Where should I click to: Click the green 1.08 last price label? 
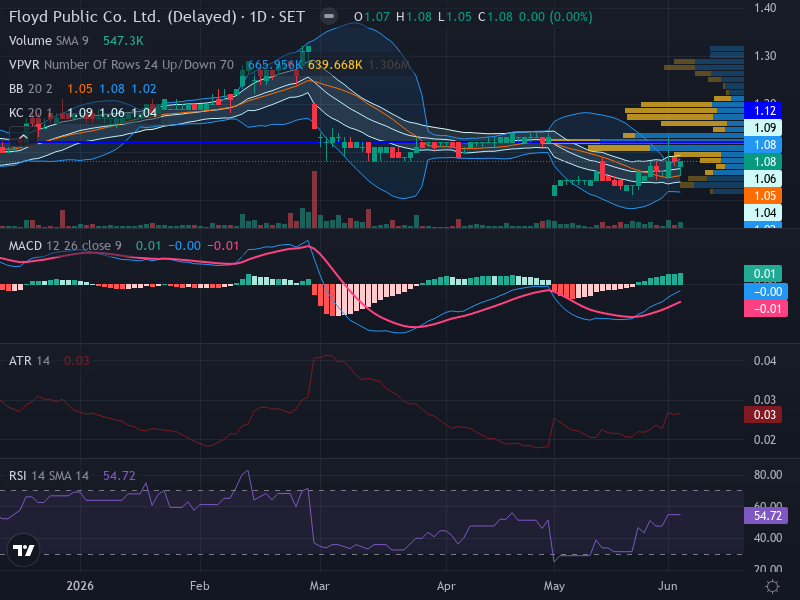764,162
